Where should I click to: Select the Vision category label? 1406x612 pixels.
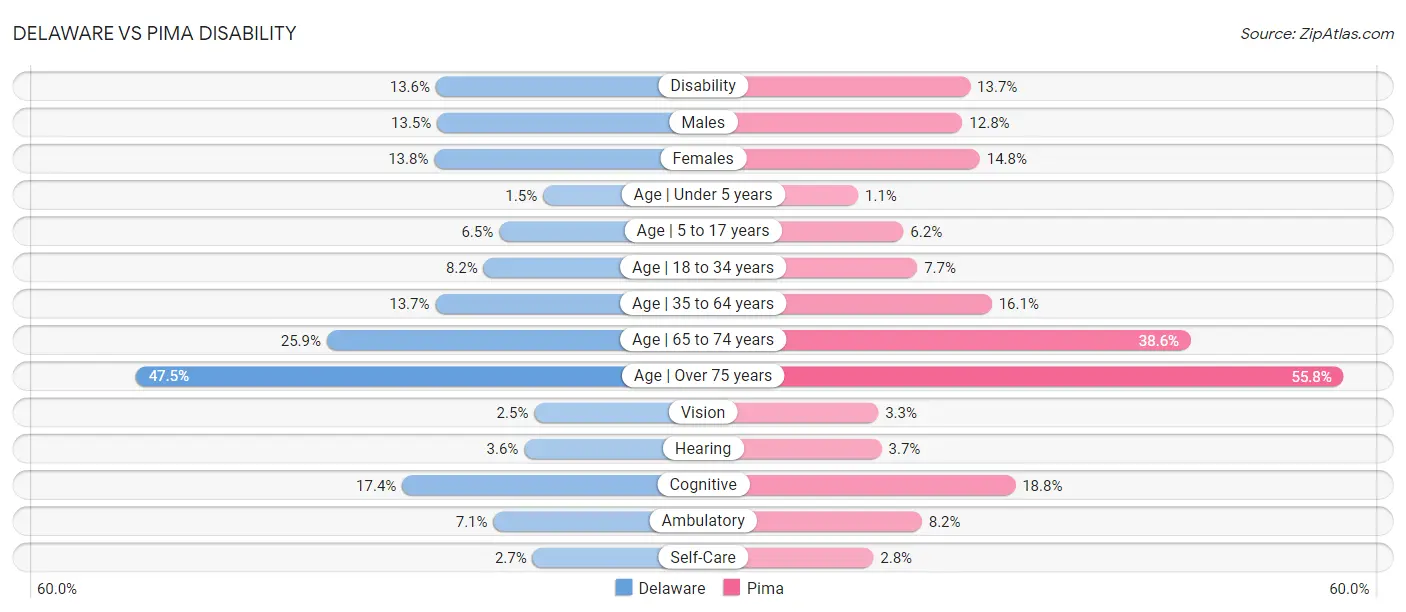pos(703,412)
